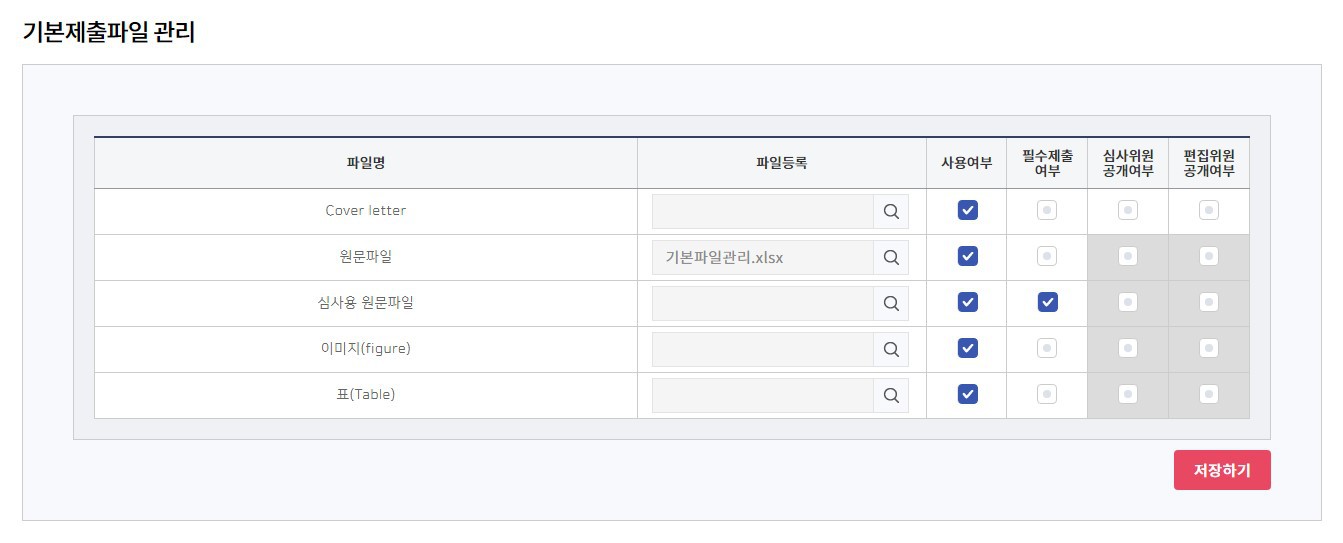Screen dimensions: 1343x543
Task: Click the search icon in Cover letter row
Action: (891, 211)
